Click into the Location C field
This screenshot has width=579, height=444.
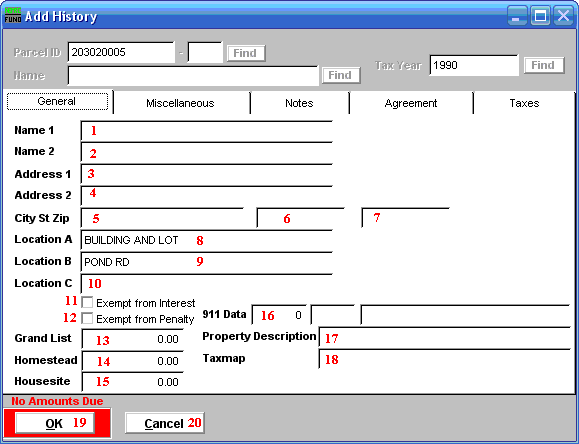pyautogui.click(x=206, y=284)
